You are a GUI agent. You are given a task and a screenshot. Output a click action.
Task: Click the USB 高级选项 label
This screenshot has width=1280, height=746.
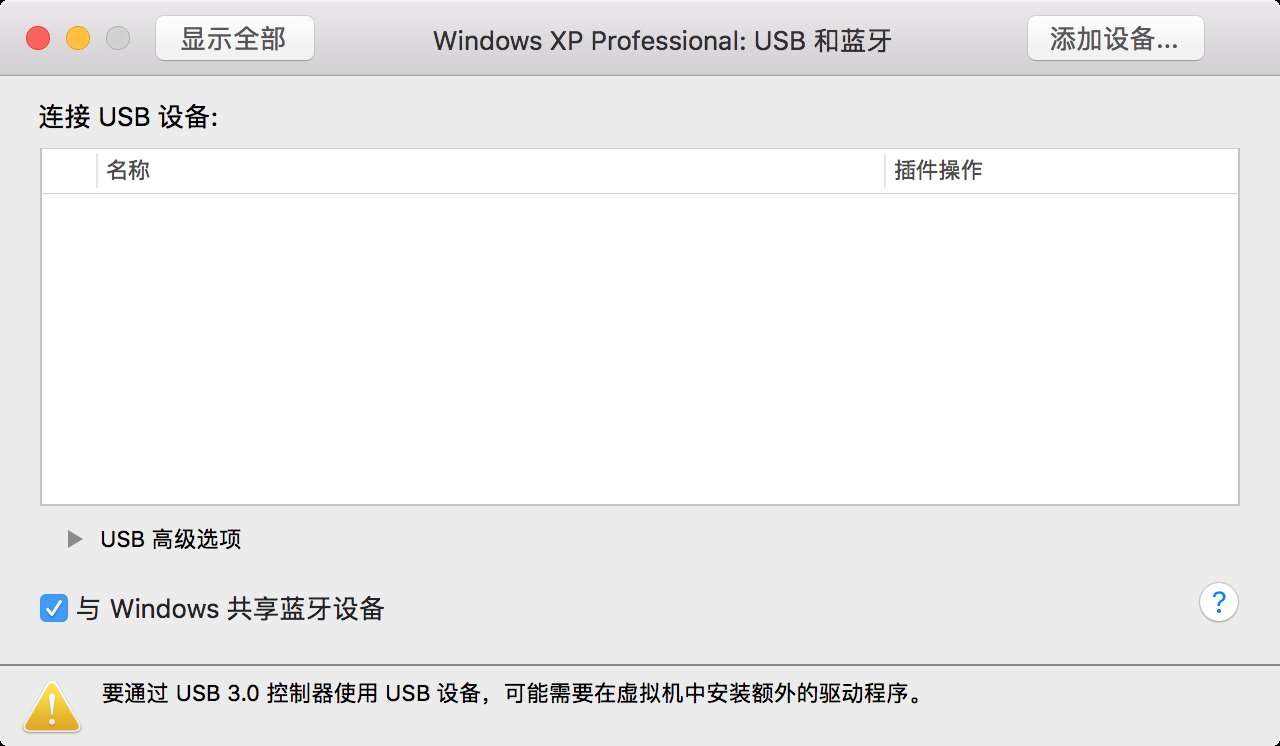(x=171, y=539)
